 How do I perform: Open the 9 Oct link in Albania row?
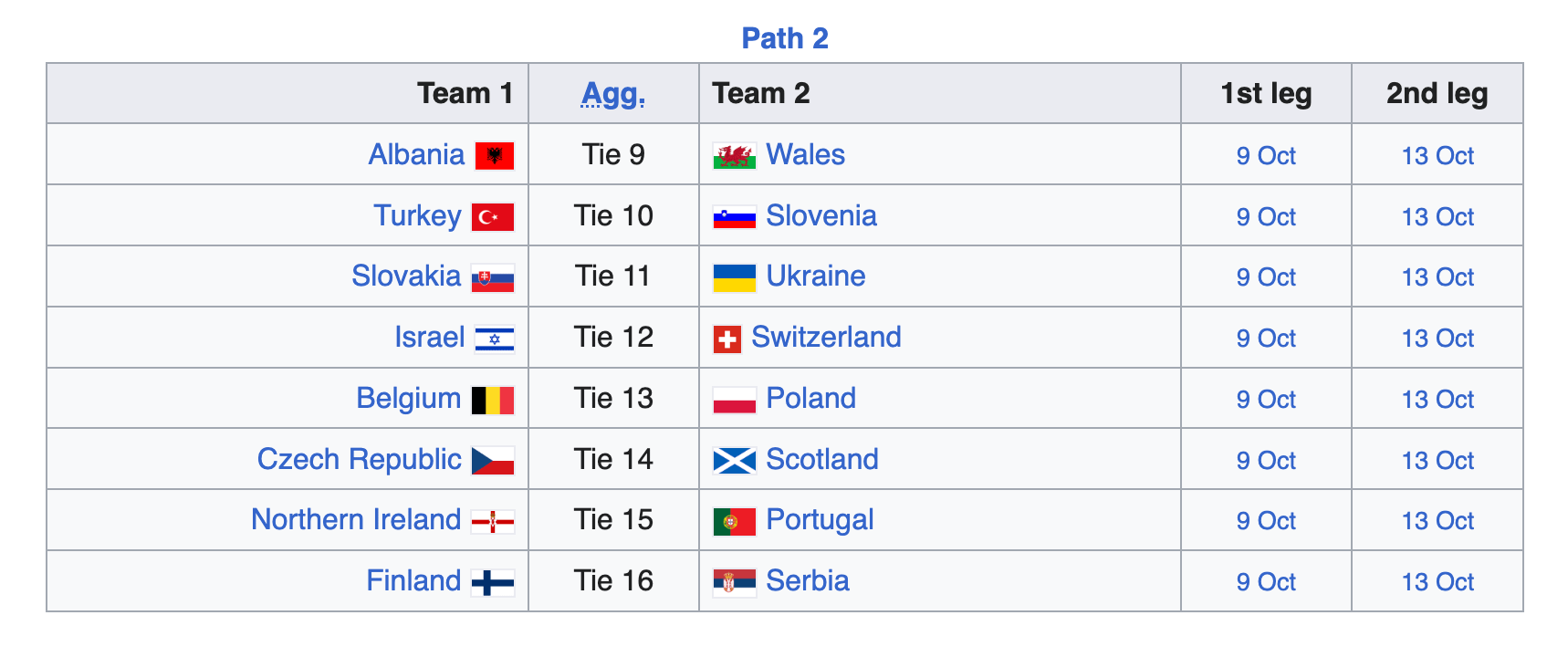[x=1266, y=156]
